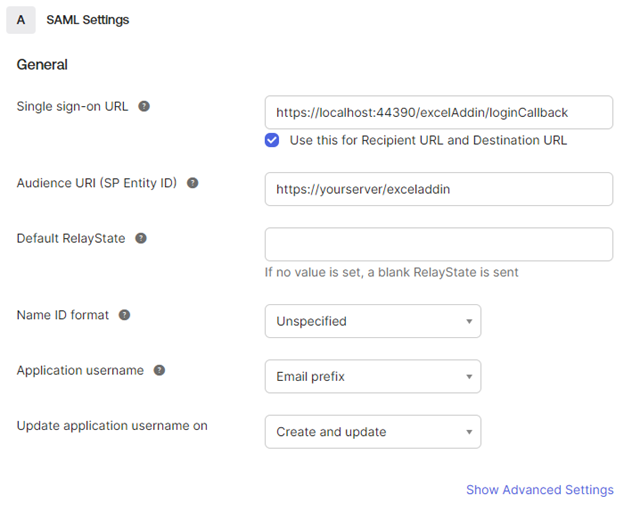
Task: Open the Default RelayState help tooltip icon
Action: pyautogui.click(x=141, y=238)
